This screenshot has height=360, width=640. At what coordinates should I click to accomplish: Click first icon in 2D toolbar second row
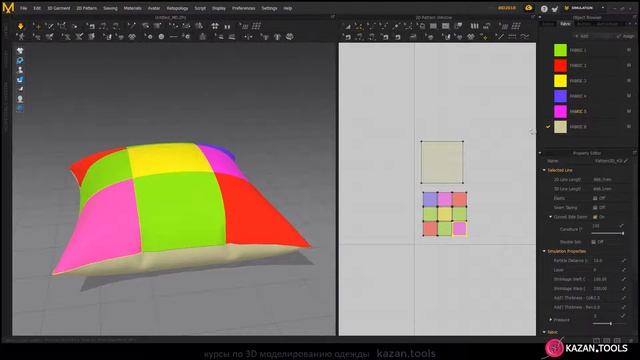click(347, 37)
